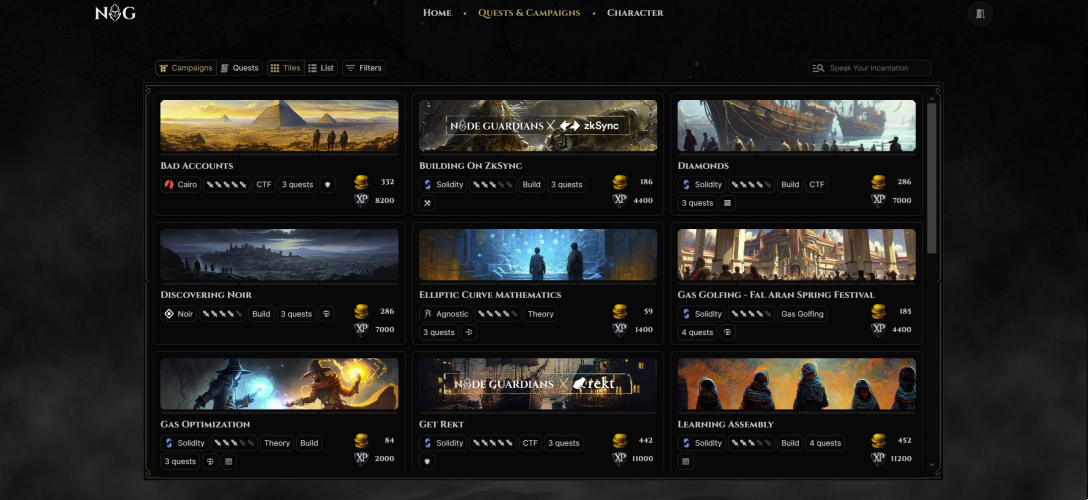Image resolution: width=1088 pixels, height=500 pixels.
Task: Click the Learning Assembly campaign title
Action: (726, 424)
